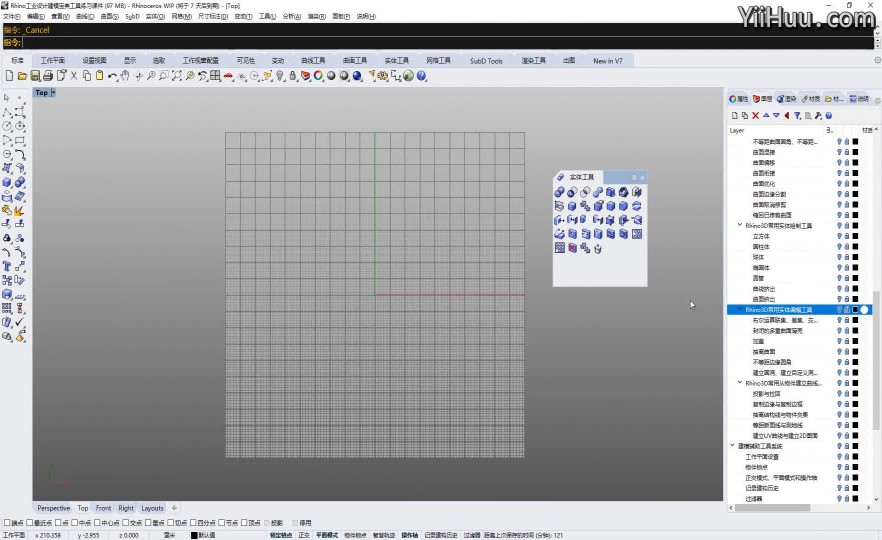Click the Print icon in standard toolbar
This screenshot has height=540, width=882.
[48, 75]
